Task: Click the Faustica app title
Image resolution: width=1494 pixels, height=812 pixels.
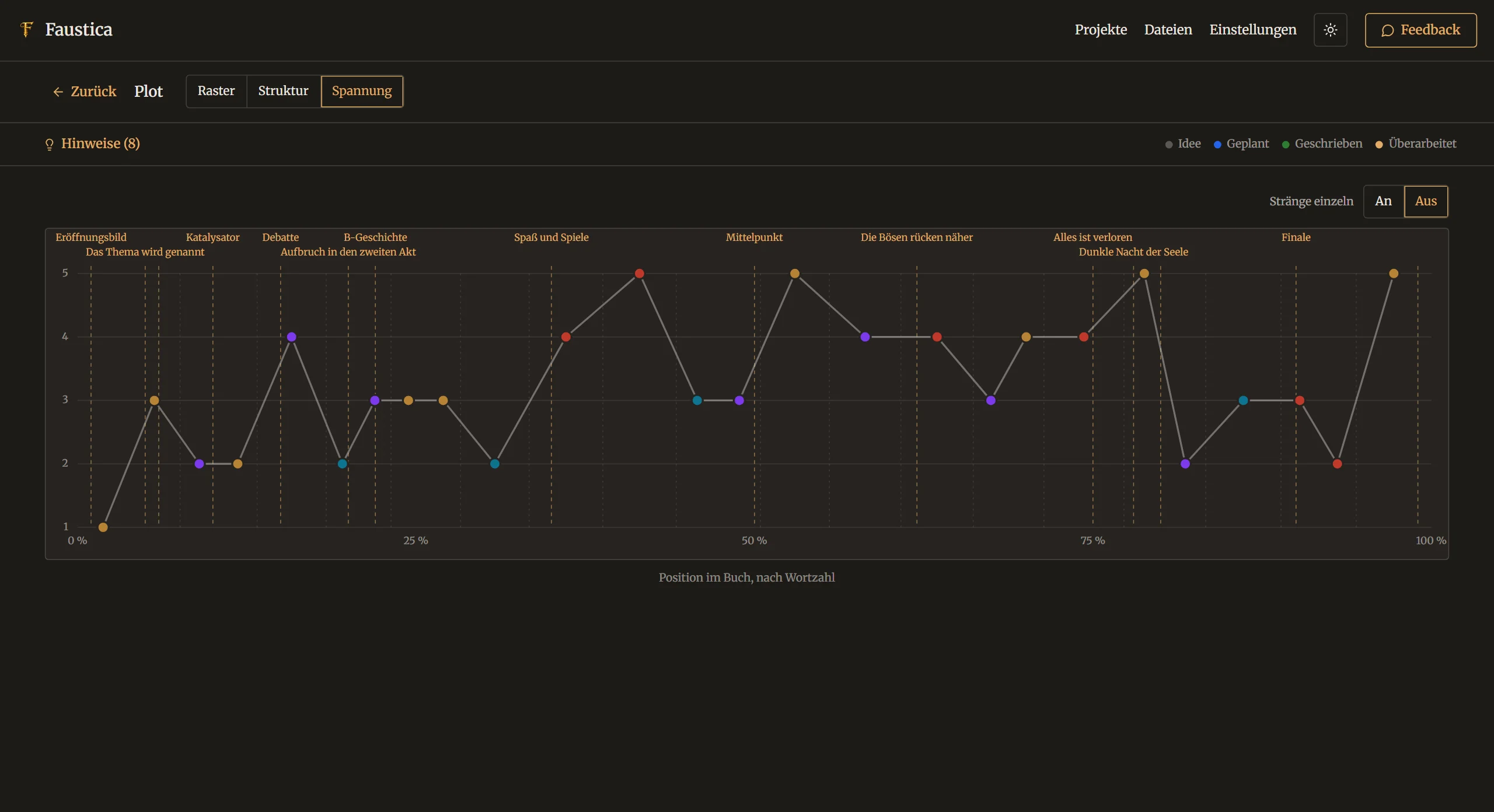Action: 79,30
